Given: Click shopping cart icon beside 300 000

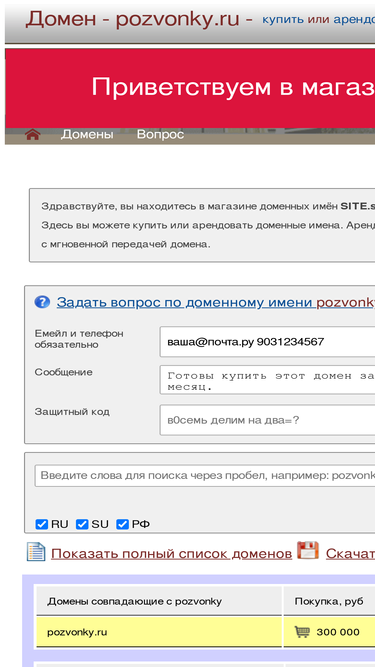Looking at the screenshot, I should click(x=302, y=632).
